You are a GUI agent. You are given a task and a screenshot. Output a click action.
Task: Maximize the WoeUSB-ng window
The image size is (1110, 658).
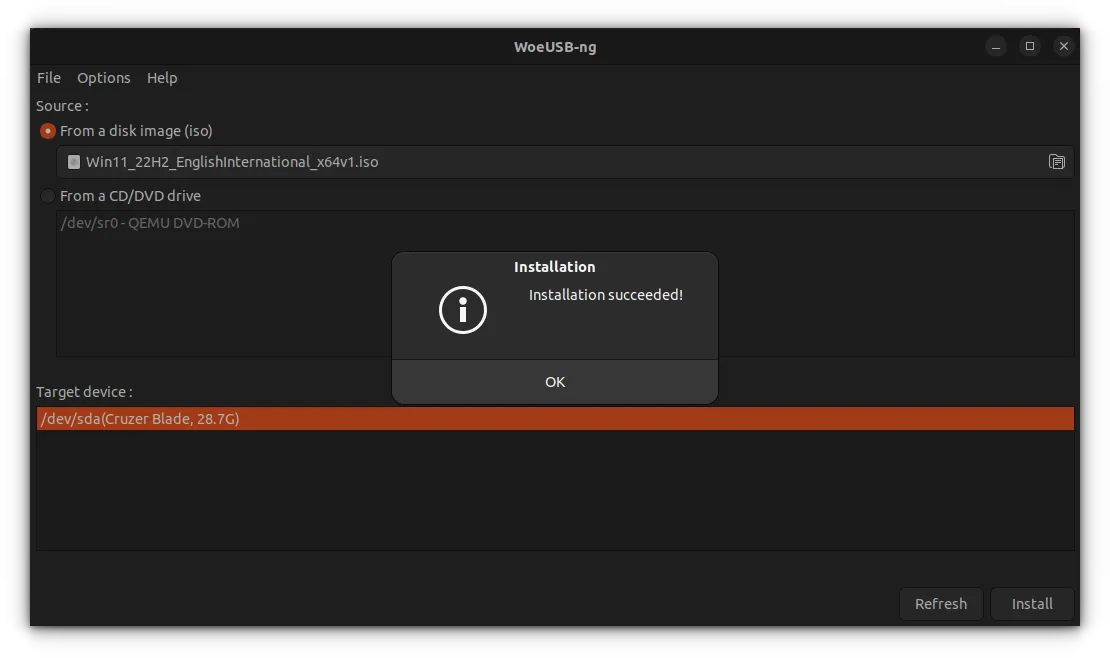pos(1030,46)
